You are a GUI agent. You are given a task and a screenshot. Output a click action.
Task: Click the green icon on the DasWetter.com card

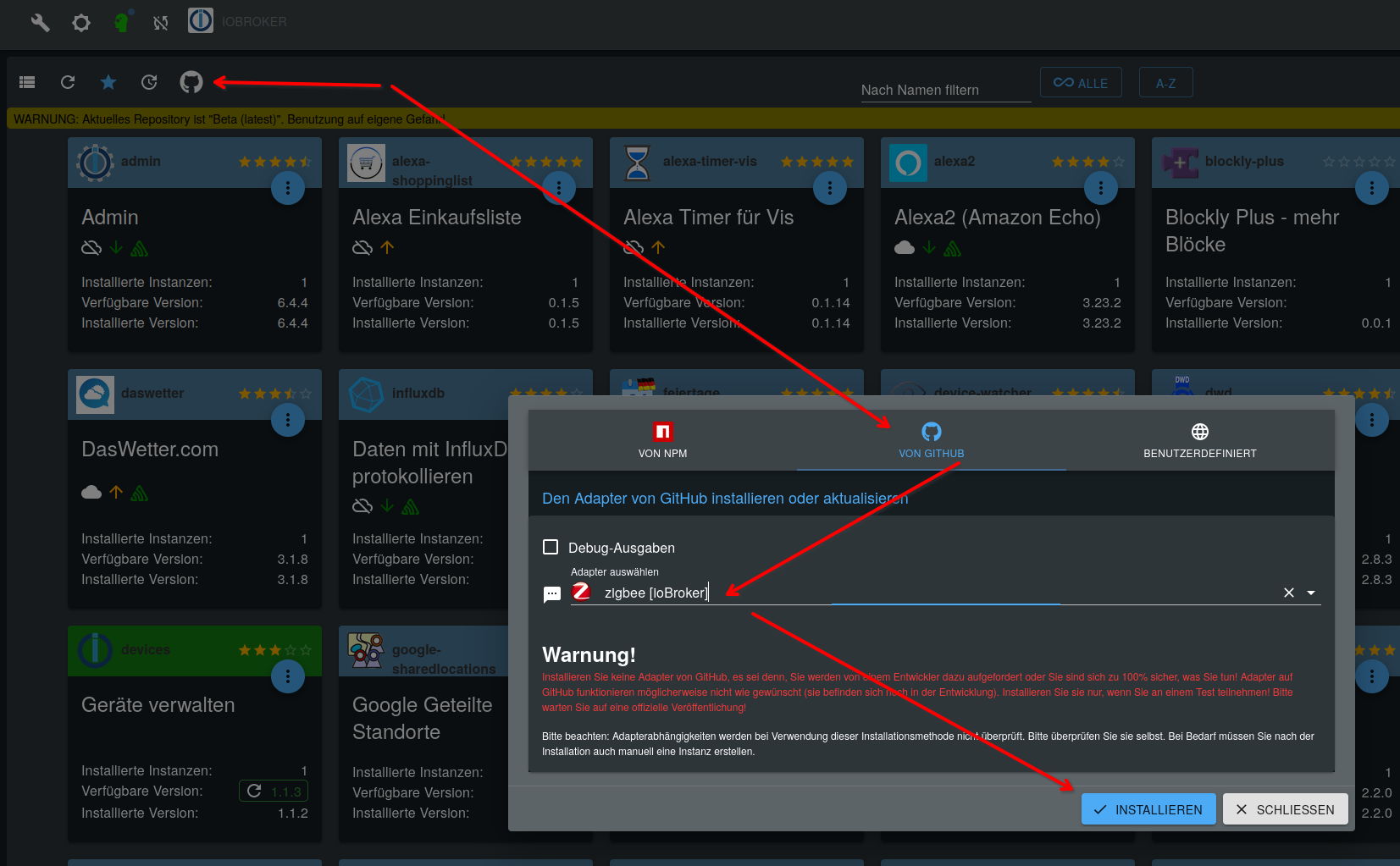point(140,493)
